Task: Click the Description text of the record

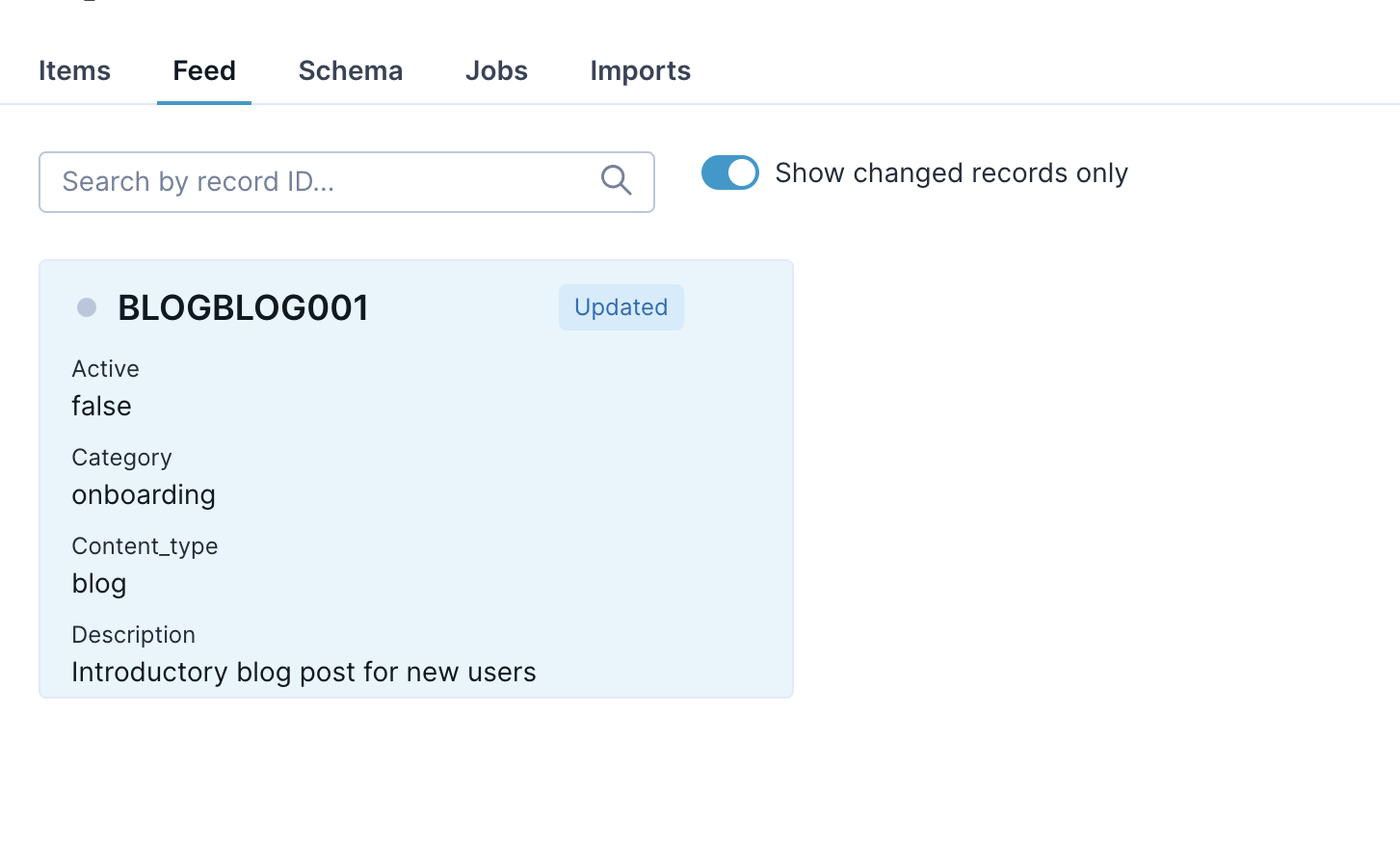Action: coord(303,672)
